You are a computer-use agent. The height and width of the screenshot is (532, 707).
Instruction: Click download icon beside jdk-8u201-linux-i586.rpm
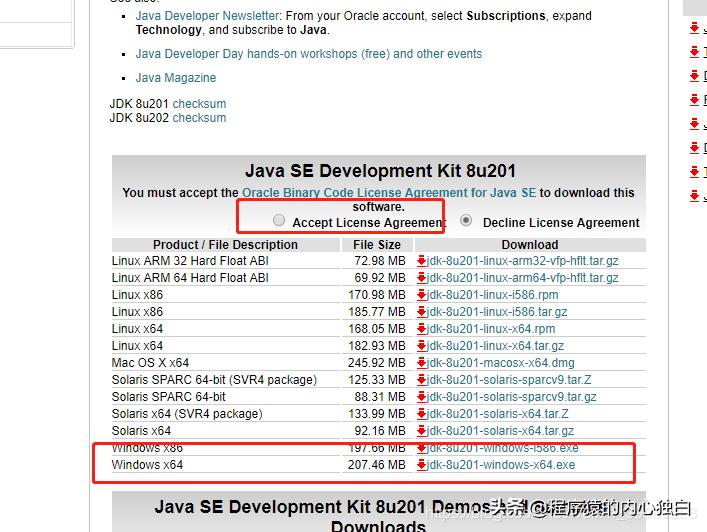point(422,295)
